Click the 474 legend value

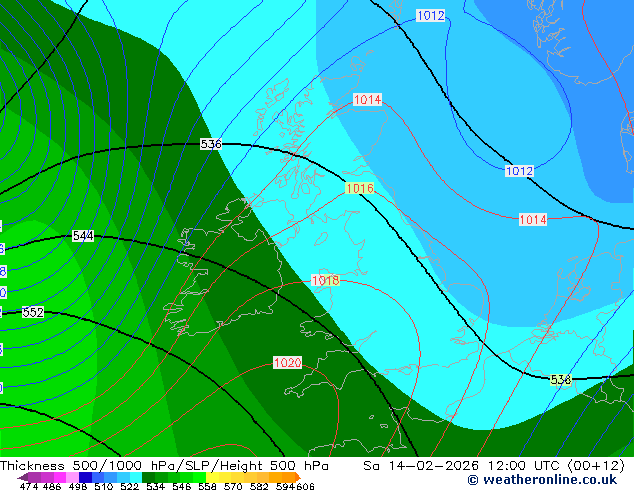(29, 486)
